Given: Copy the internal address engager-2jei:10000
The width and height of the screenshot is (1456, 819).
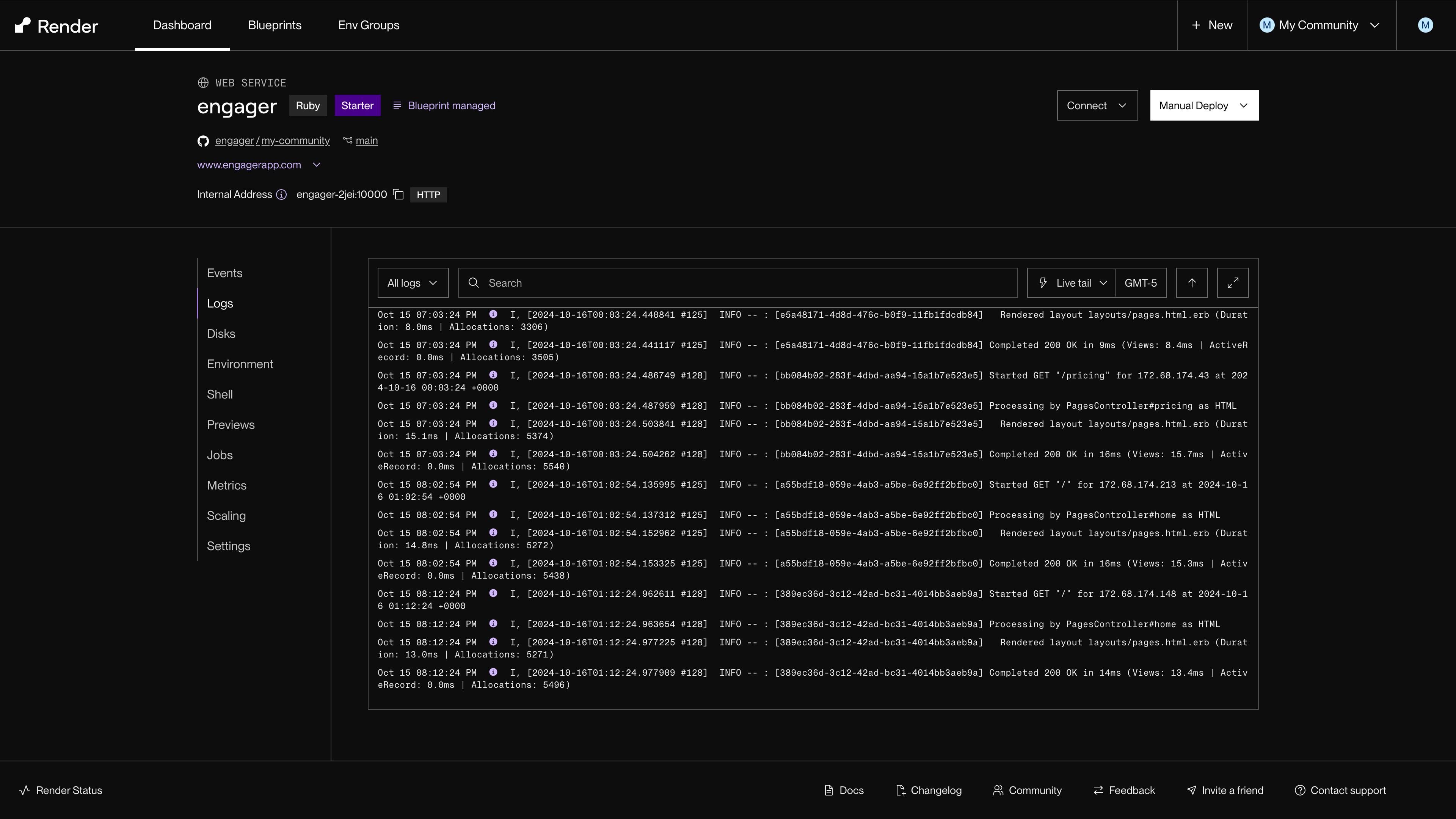Looking at the screenshot, I should point(399,195).
